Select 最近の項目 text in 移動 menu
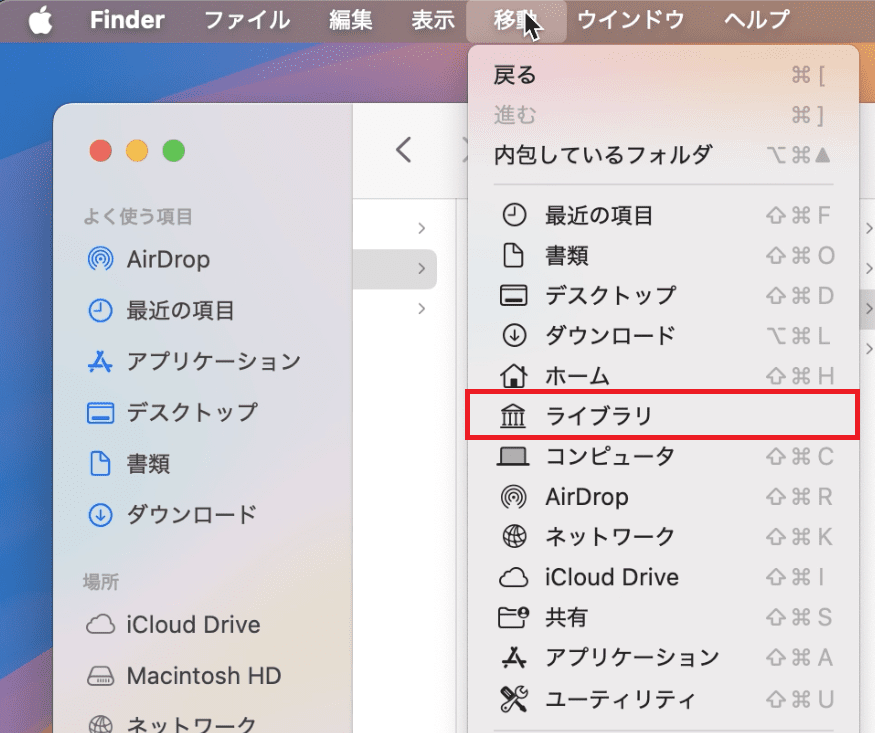The image size is (875, 733). tap(599, 215)
